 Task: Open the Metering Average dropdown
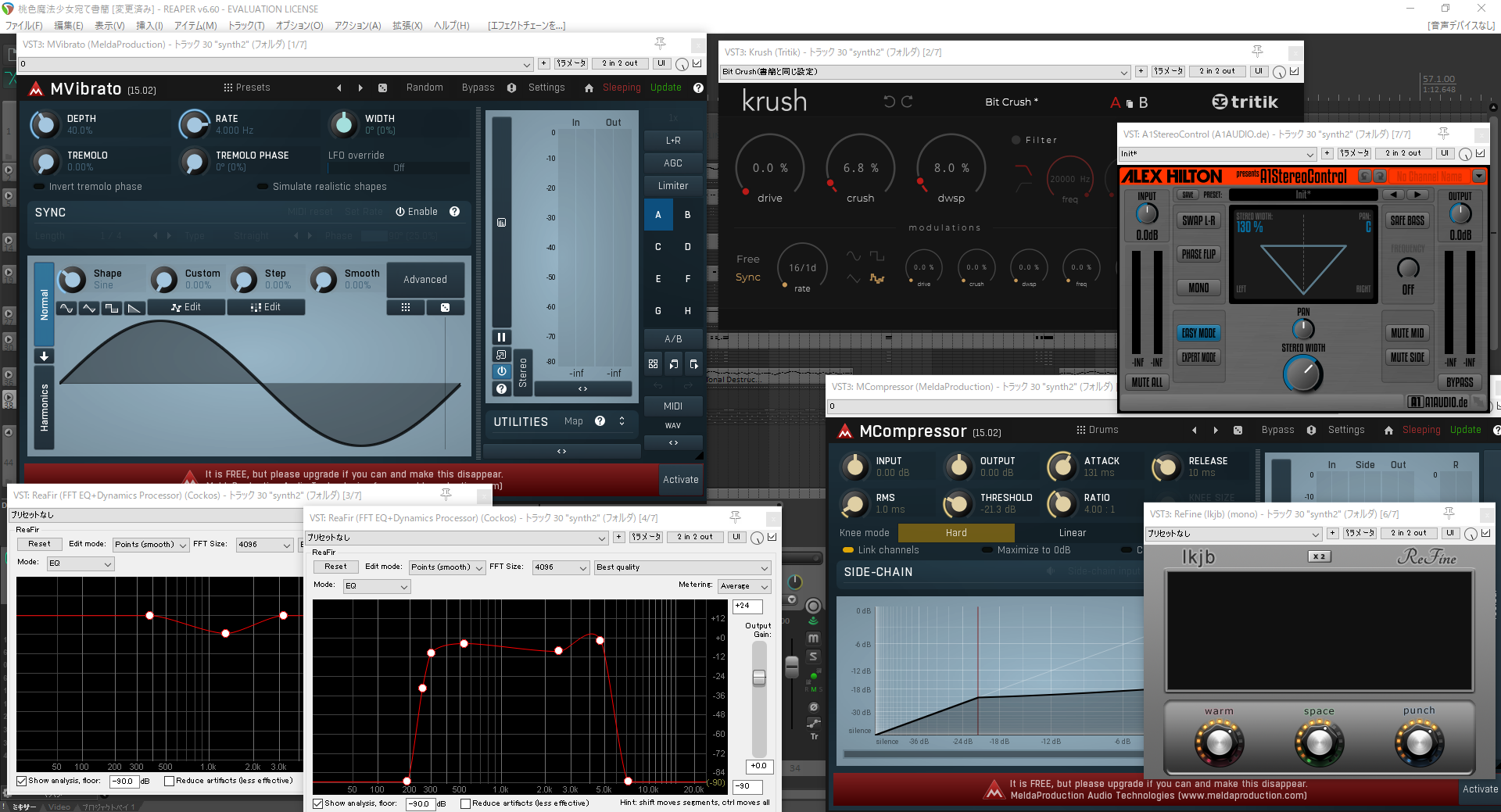[x=744, y=586]
